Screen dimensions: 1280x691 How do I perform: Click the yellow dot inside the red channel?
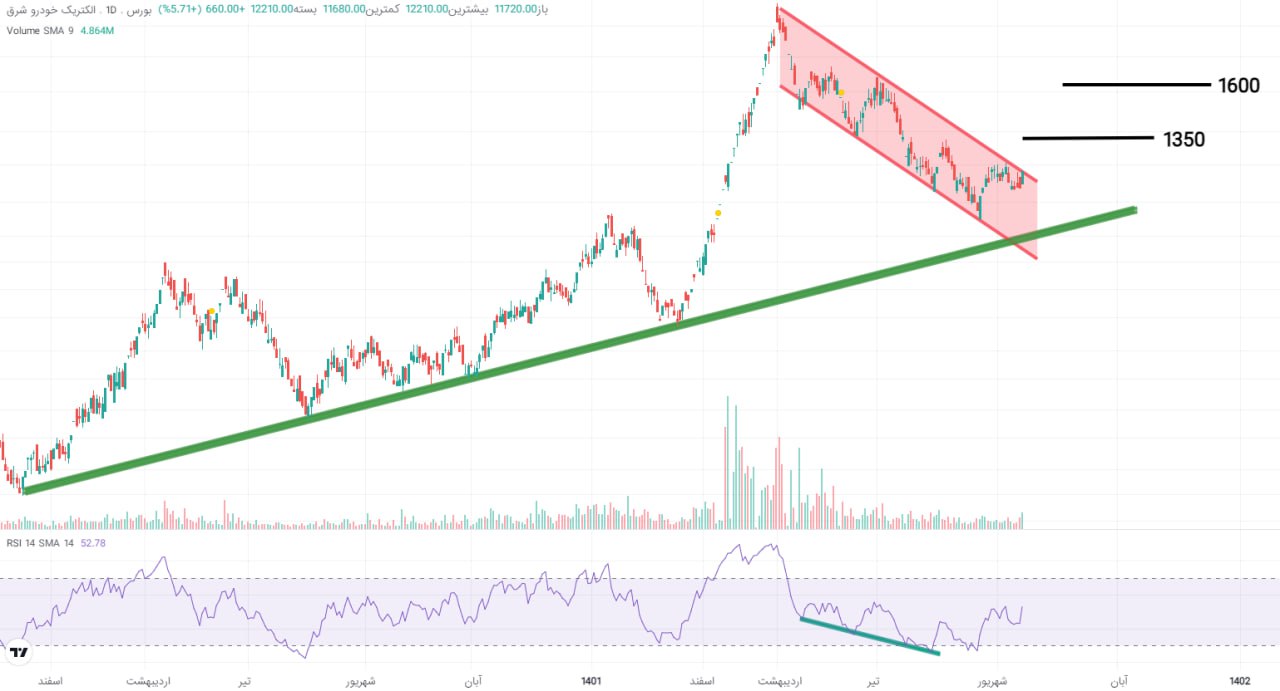pos(841,93)
